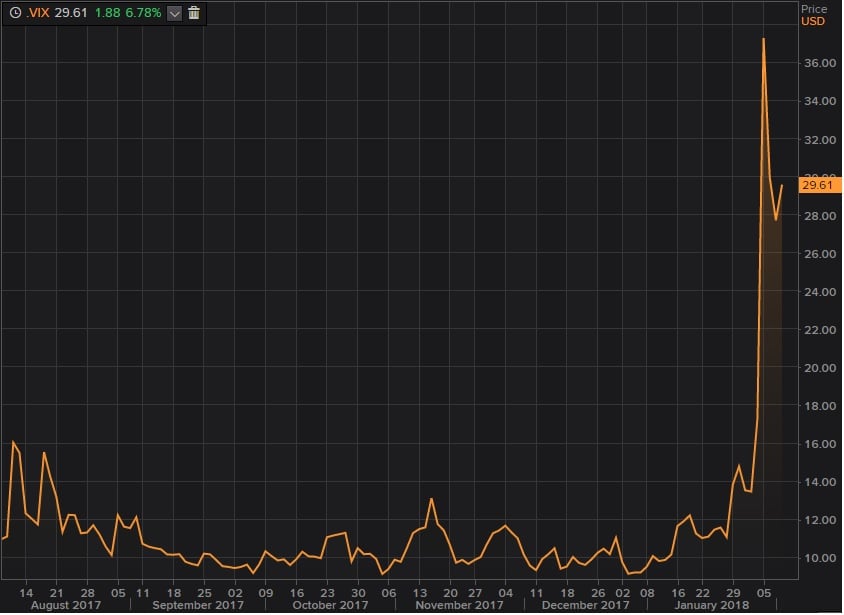
Task: Click the orange 29.61 price marker on the axis
Action: [820, 185]
